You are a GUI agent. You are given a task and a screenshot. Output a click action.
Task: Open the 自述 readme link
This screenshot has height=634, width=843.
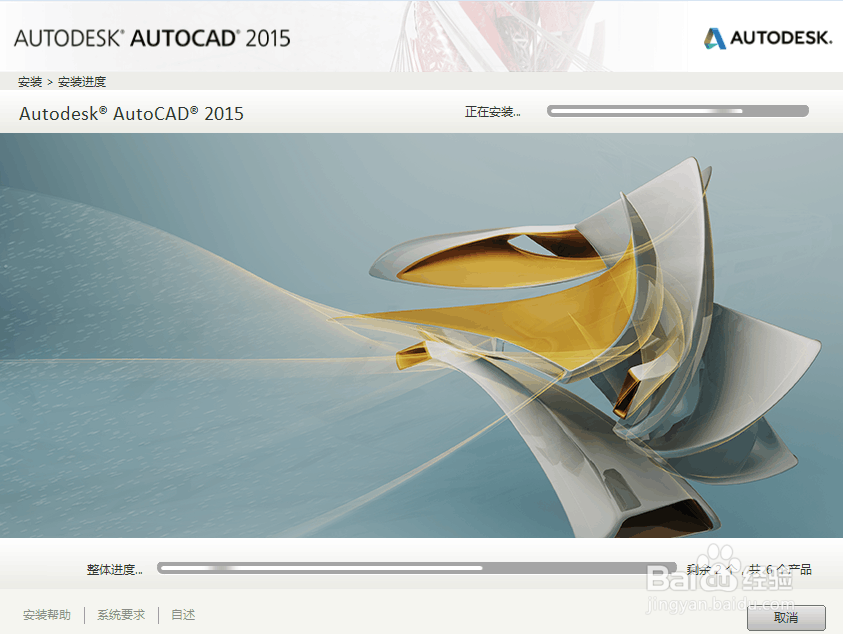click(x=183, y=615)
